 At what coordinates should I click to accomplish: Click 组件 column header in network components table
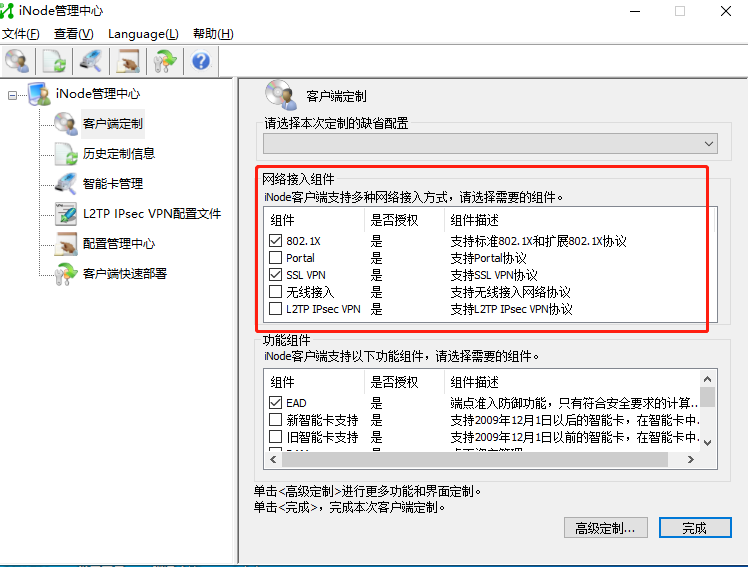click(282, 220)
